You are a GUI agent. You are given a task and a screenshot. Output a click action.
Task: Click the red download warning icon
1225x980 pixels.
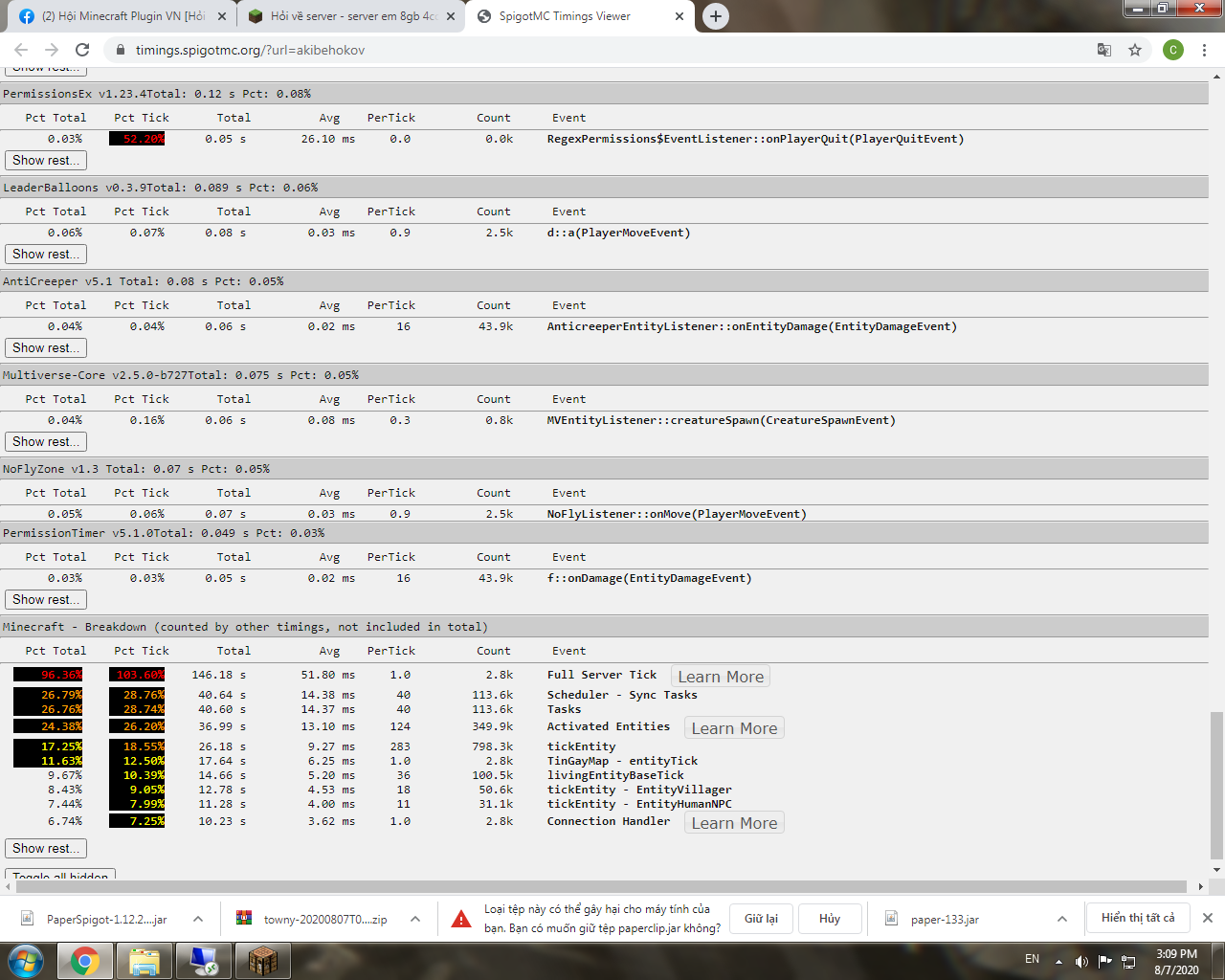coord(461,919)
